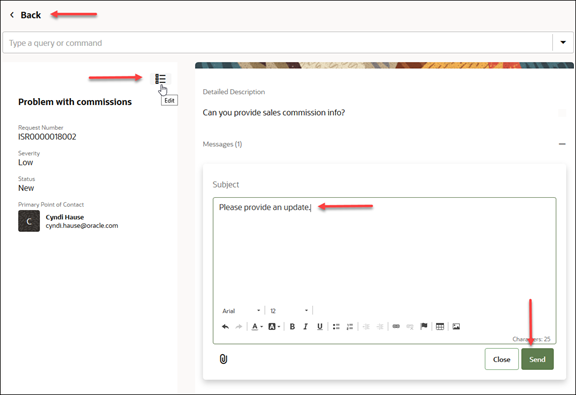Click the Characters: 25 counter
Screen dimensions: 576x395
coord(531,339)
